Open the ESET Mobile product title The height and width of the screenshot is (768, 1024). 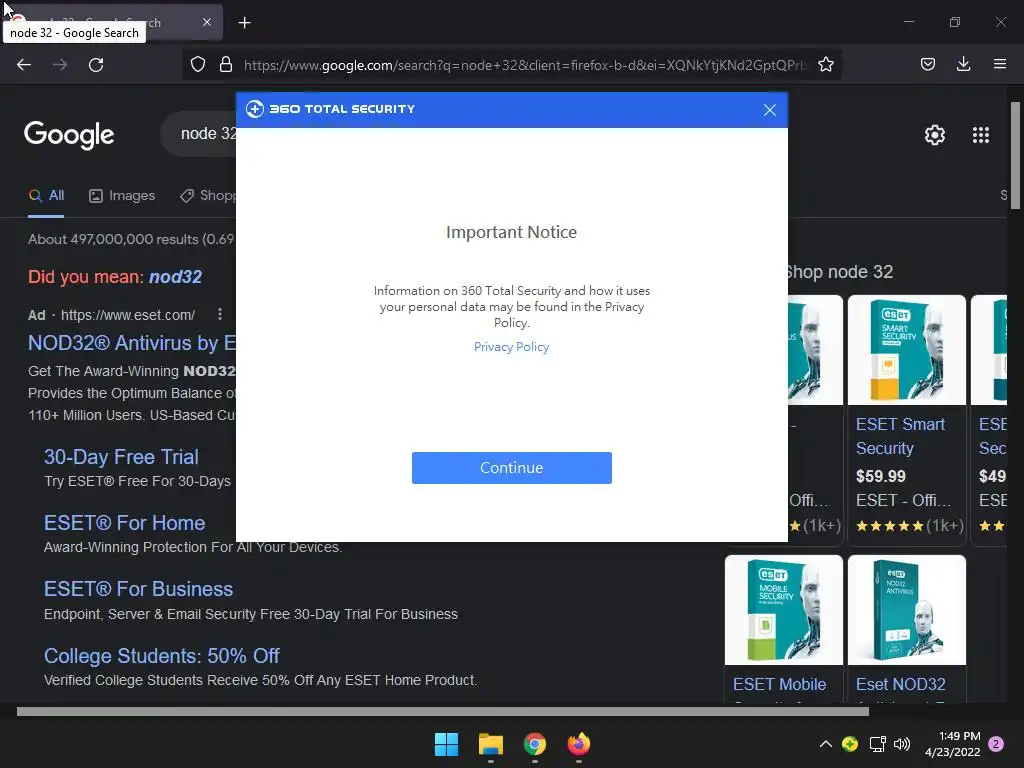[779, 684]
